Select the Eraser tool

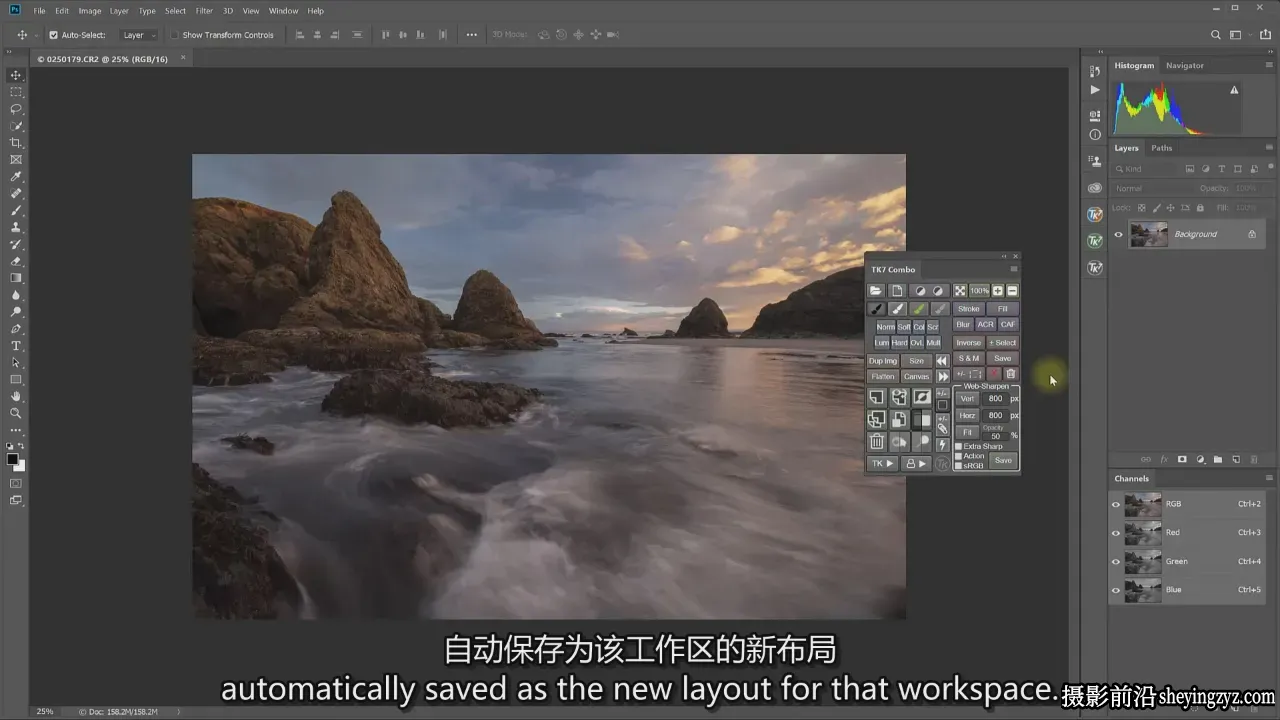click(x=16, y=261)
